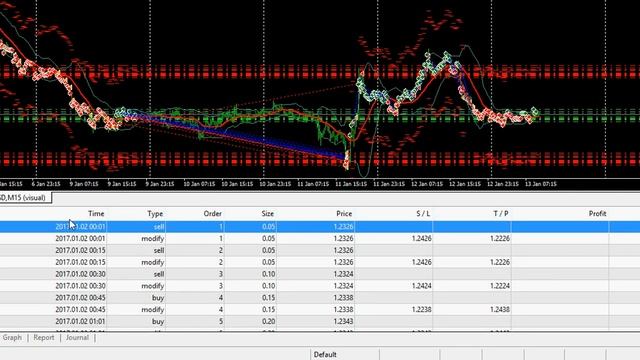Sort by the Time column header
The height and width of the screenshot is (360, 640).
pyautogui.click(x=96, y=213)
